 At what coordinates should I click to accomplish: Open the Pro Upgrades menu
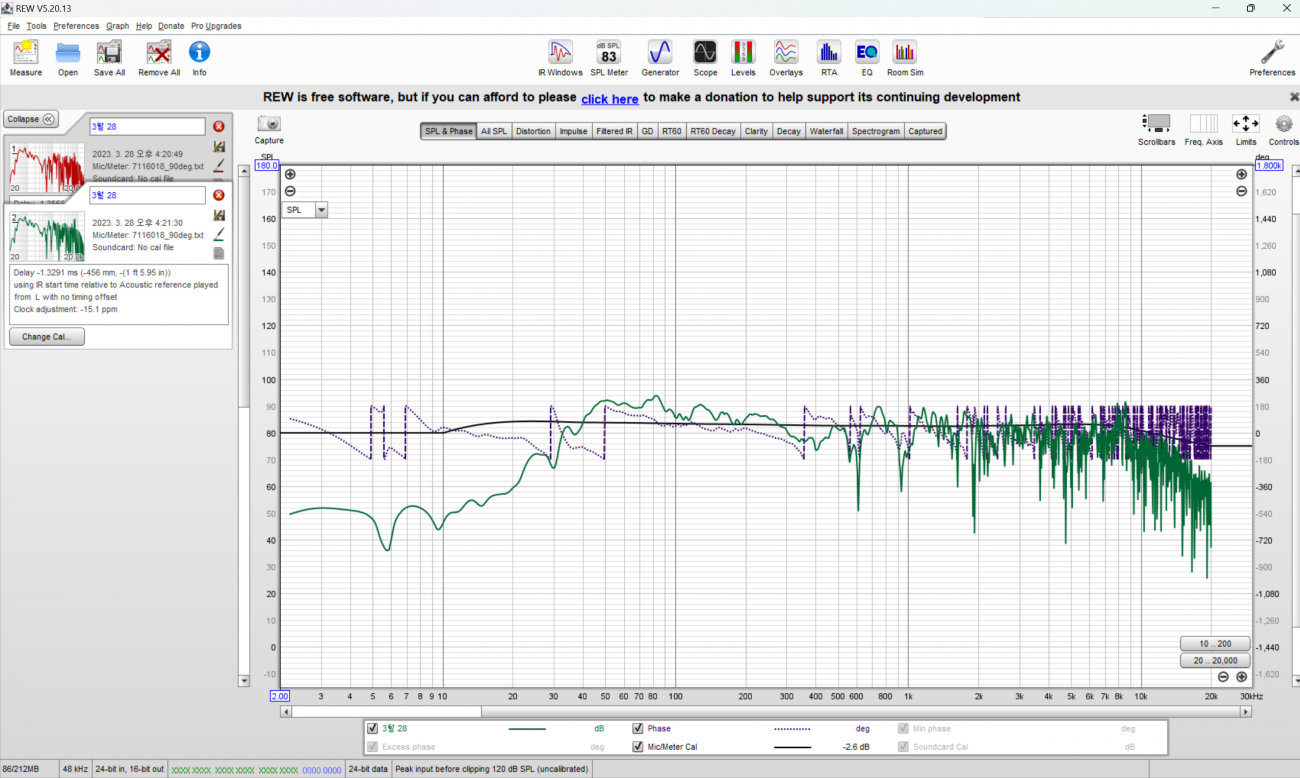coord(216,26)
